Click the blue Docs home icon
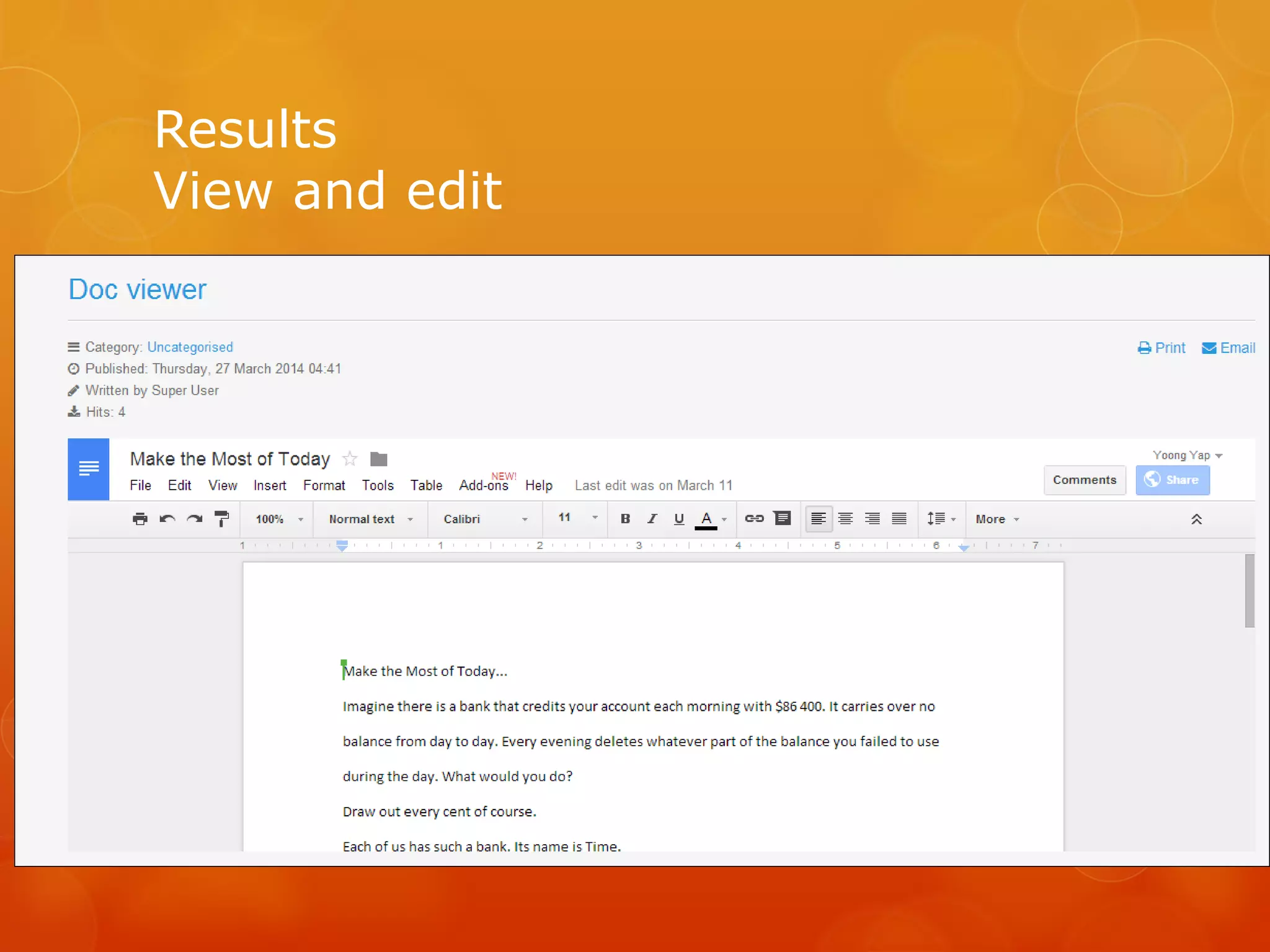Viewport: 1270px width, 952px height. (x=89, y=469)
